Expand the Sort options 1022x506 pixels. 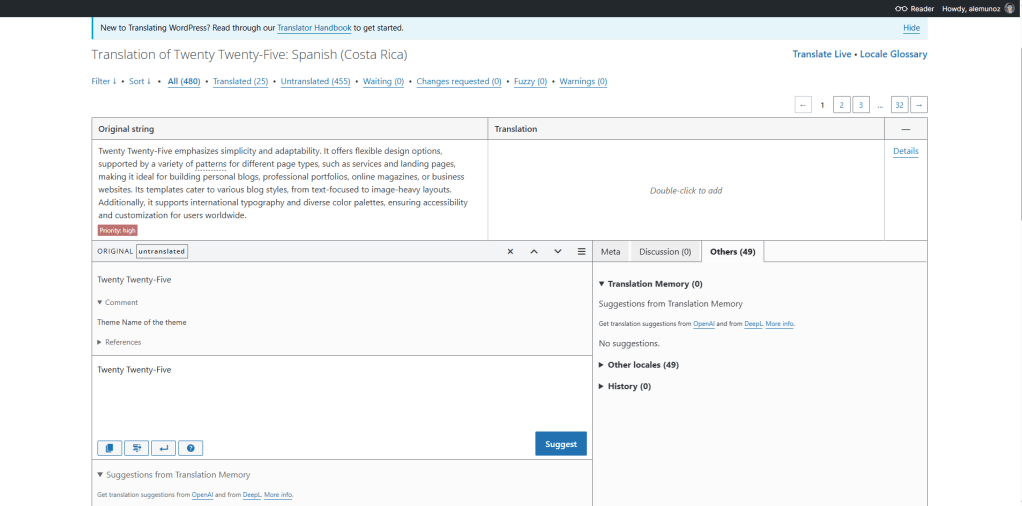pos(139,82)
